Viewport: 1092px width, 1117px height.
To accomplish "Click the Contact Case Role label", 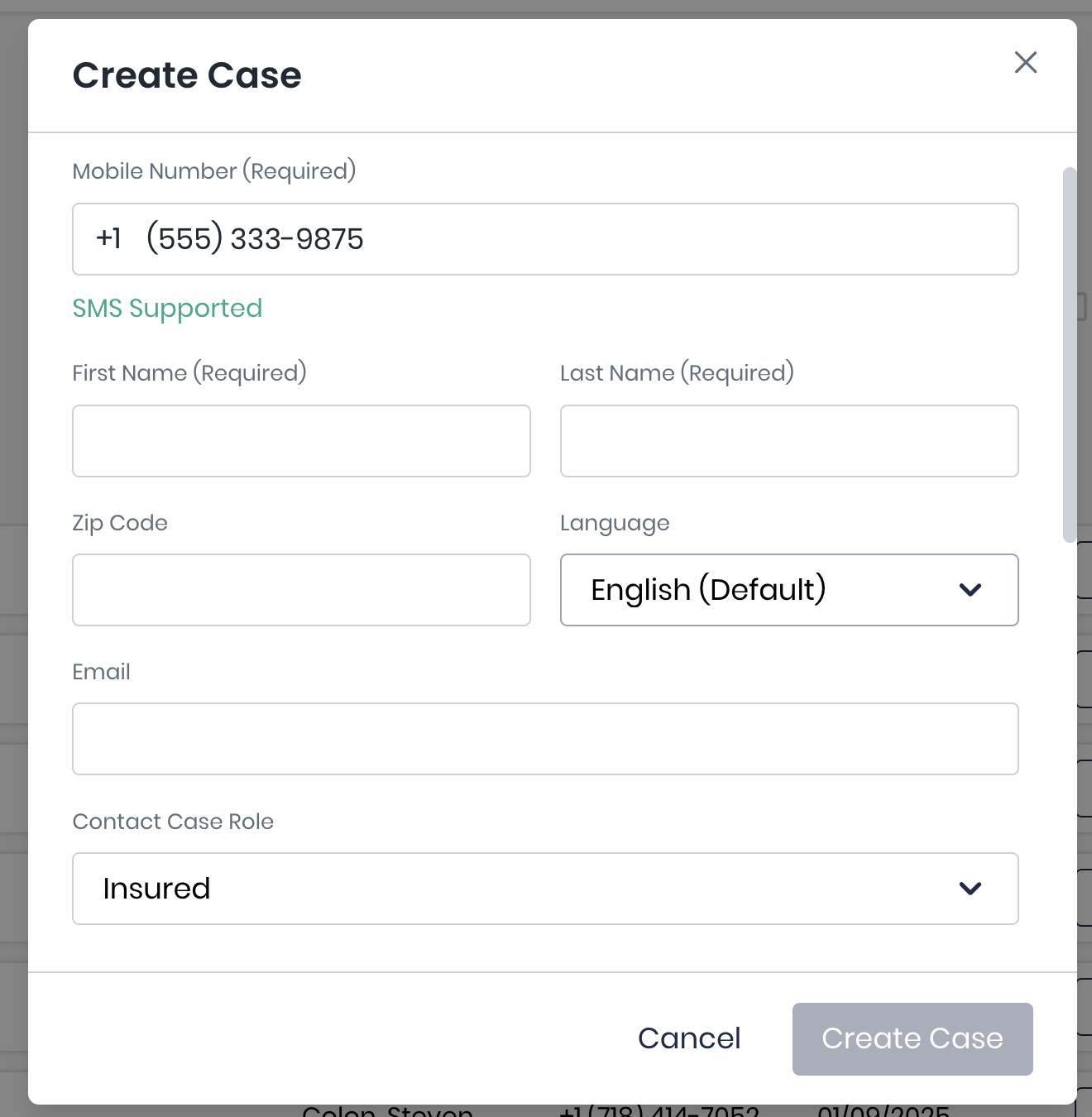I will click(x=173, y=822).
